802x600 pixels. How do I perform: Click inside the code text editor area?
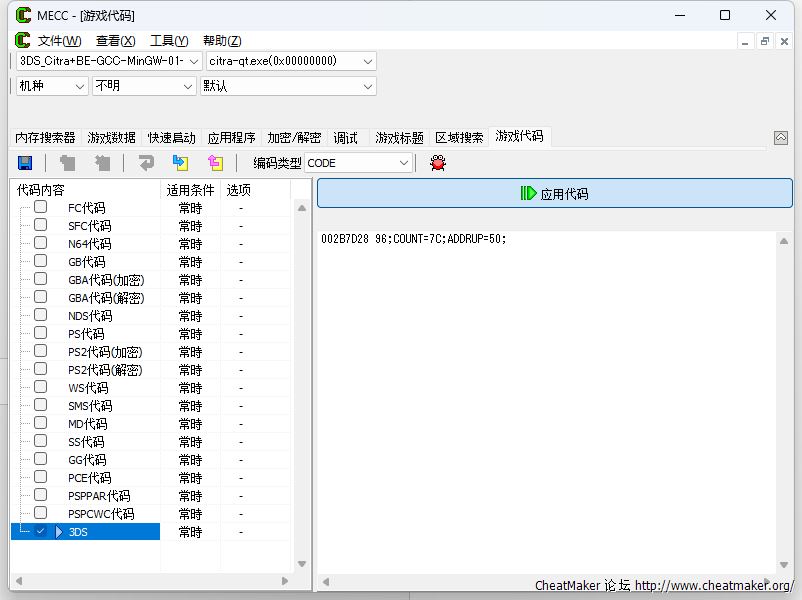point(547,400)
